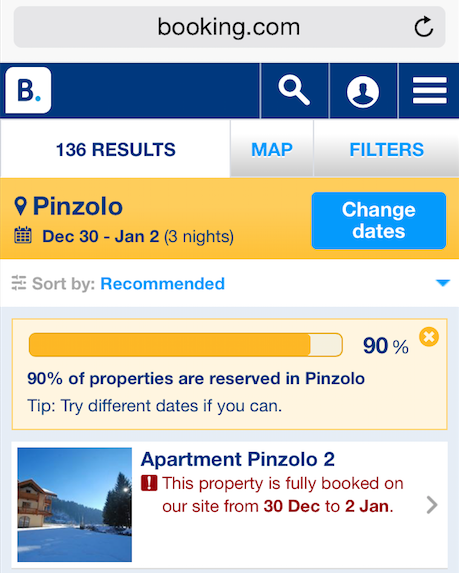The height and width of the screenshot is (573, 459).
Task: Tap the red fully booked warning icon
Action: tap(149, 483)
